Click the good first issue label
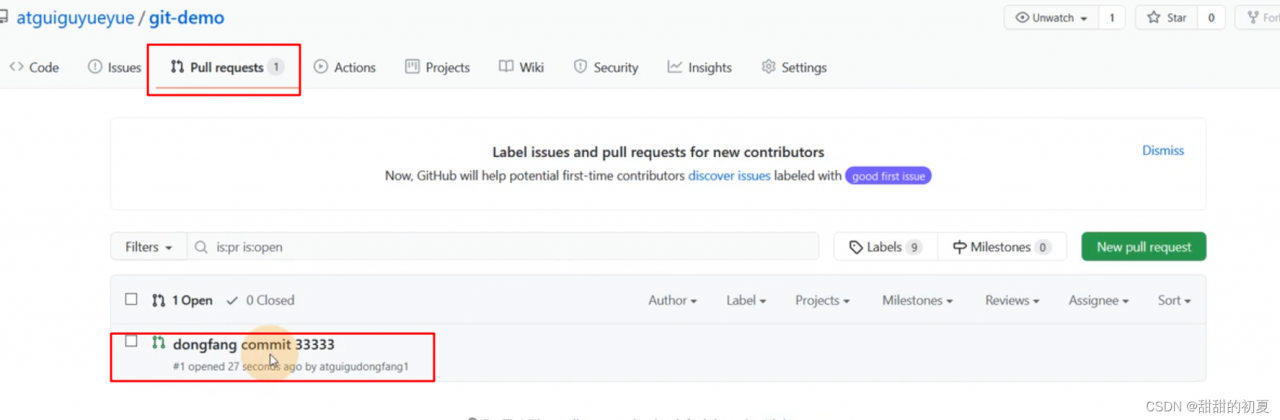 889,176
